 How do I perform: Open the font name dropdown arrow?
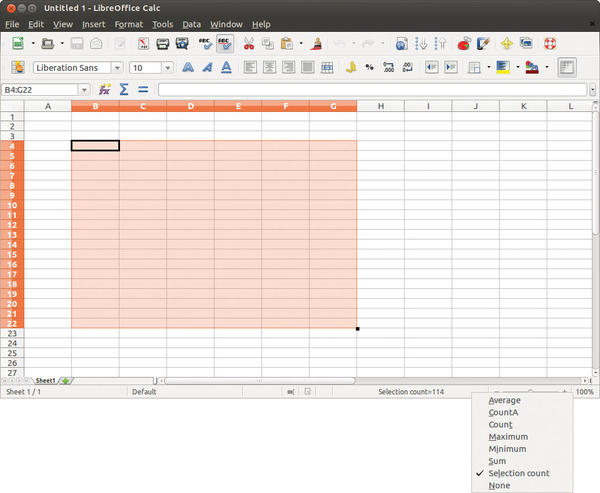tap(117, 68)
